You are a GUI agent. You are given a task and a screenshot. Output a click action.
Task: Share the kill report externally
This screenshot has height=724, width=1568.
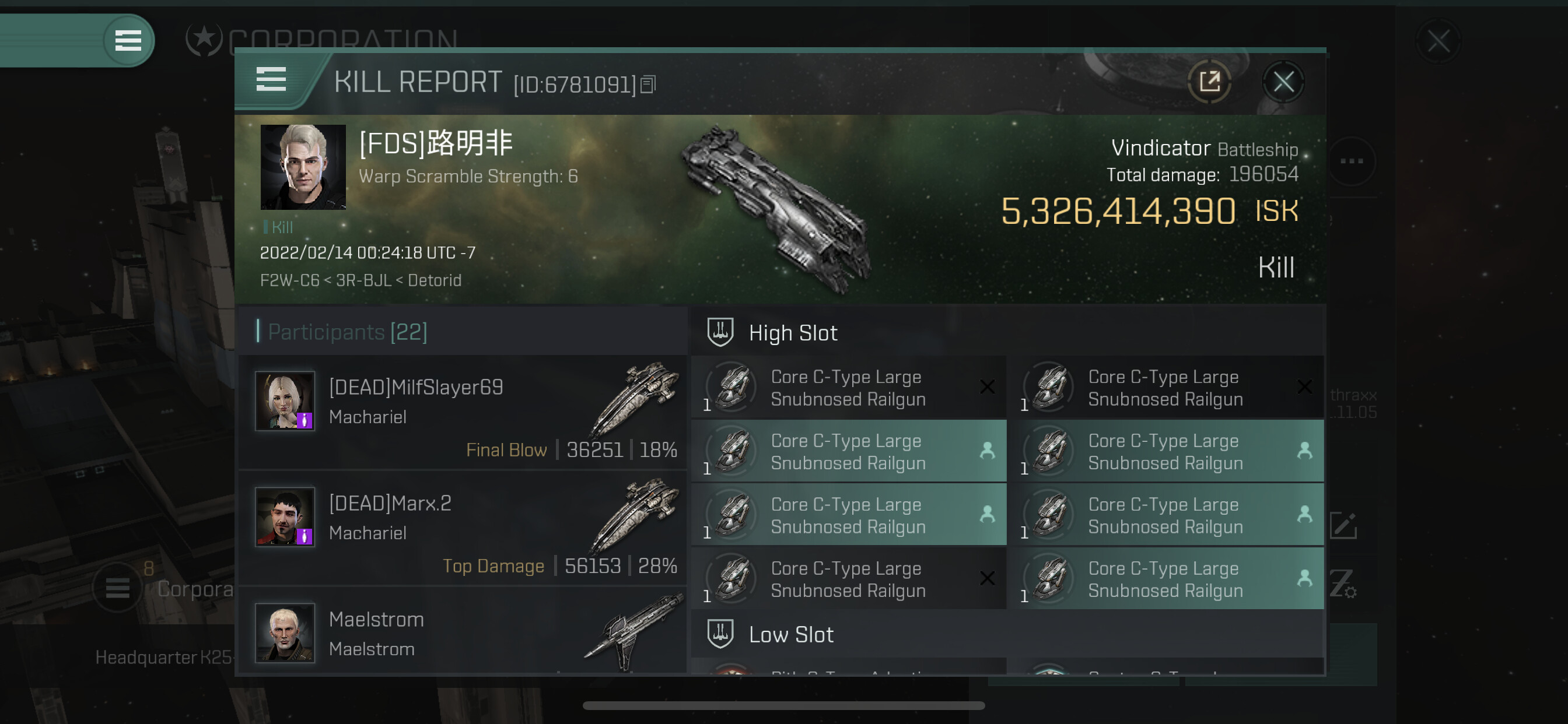1209,82
